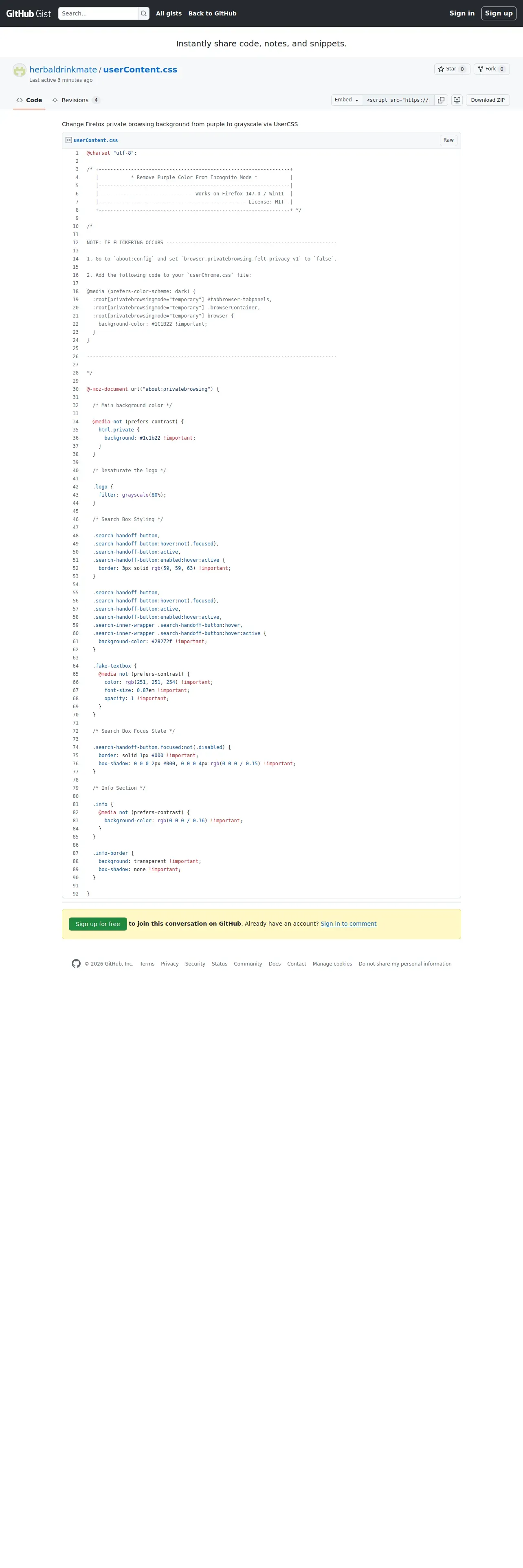Open the Status footer link
The width and height of the screenshot is (523, 1568).
coord(220,964)
